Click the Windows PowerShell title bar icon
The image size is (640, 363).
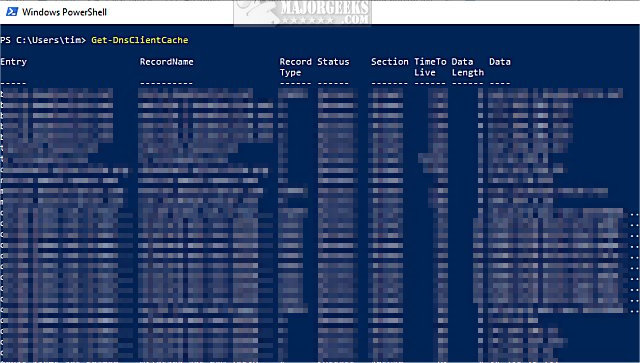click(12, 11)
